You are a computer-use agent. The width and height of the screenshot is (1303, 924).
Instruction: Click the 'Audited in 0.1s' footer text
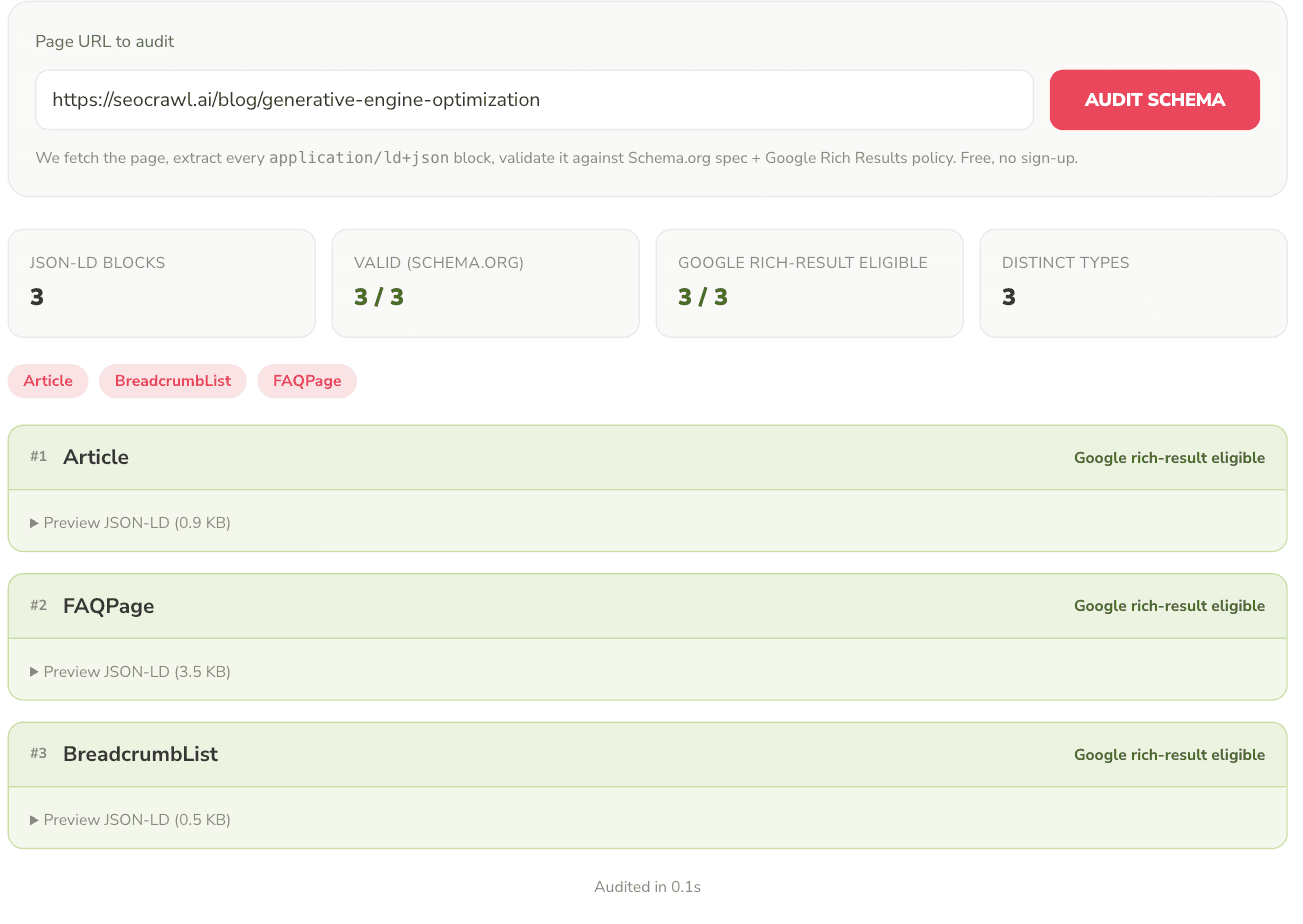pyautogui.click(x=647, y=887)
